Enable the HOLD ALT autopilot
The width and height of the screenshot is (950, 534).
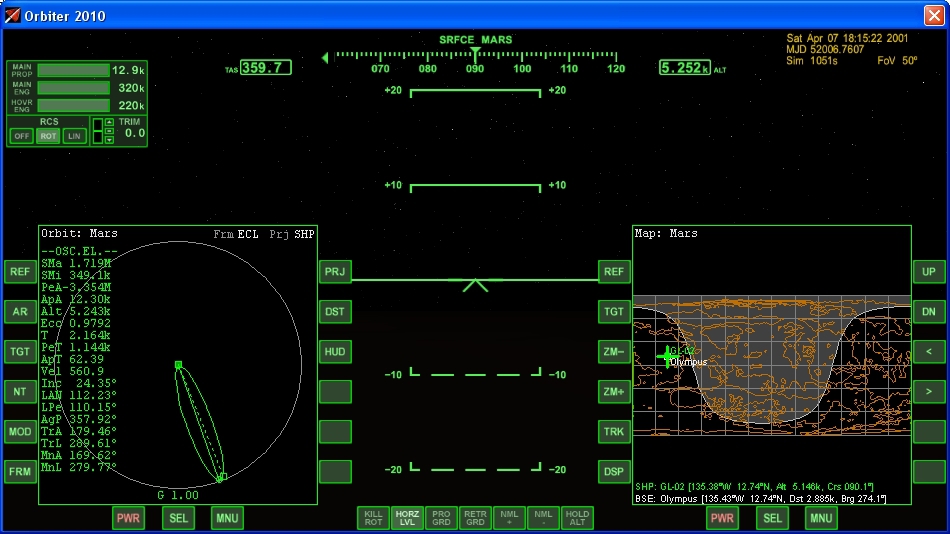tap(577, 518)
